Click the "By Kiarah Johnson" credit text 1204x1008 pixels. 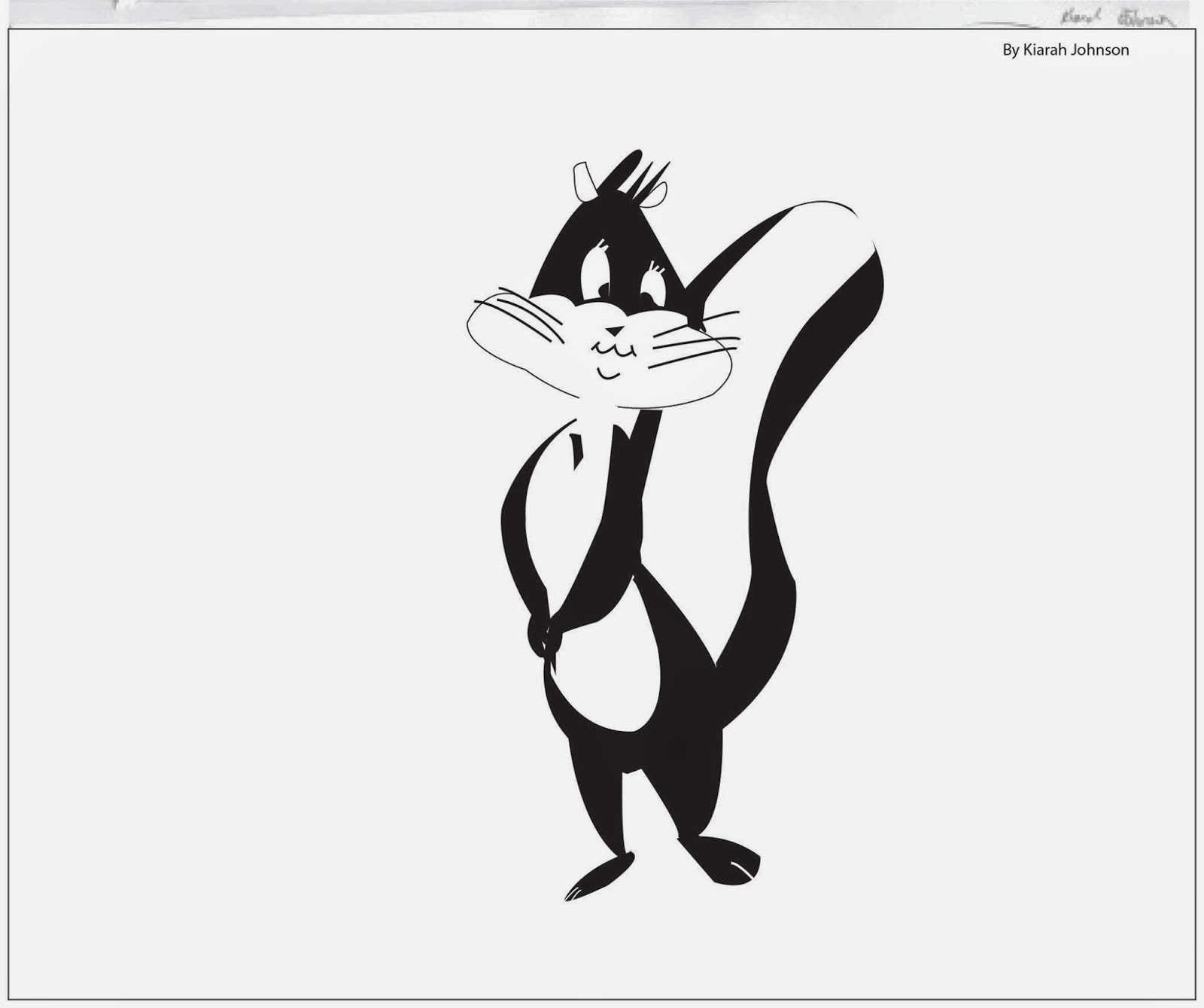pos(1065,50)
